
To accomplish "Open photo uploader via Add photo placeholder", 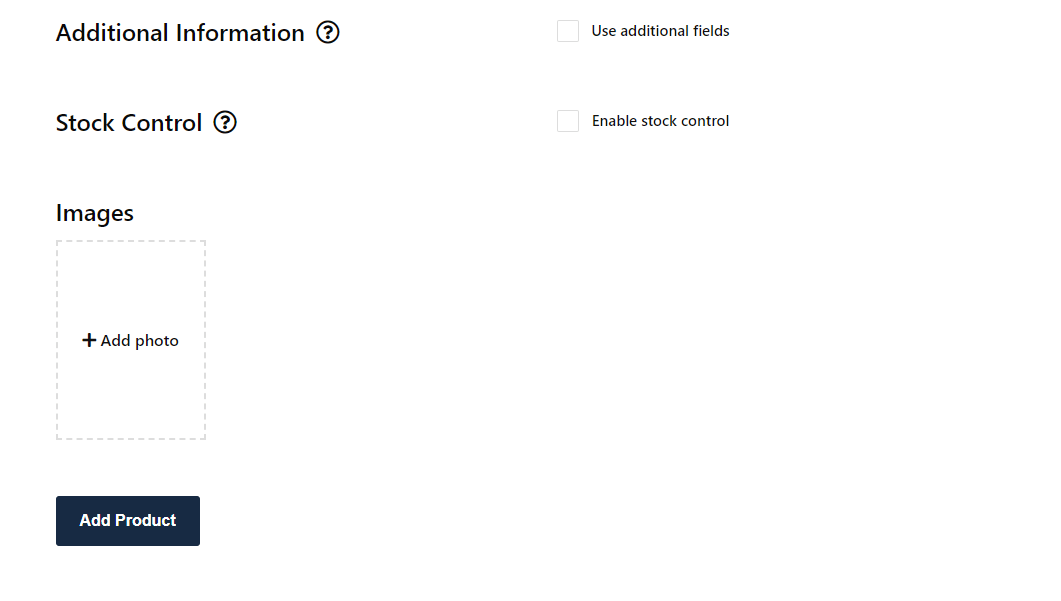I will [131, 340].
